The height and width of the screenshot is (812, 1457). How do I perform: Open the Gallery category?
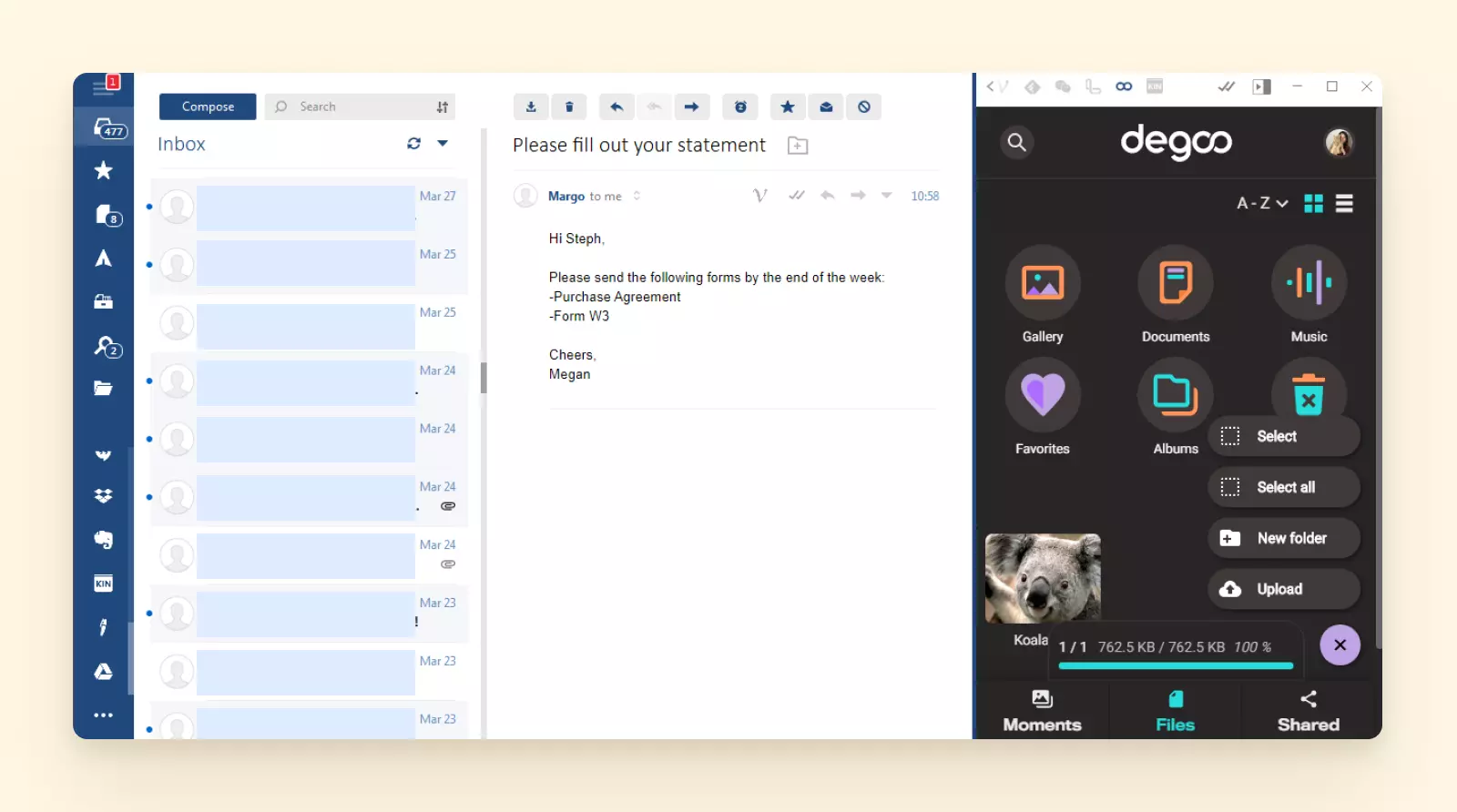click(1043, 294)
